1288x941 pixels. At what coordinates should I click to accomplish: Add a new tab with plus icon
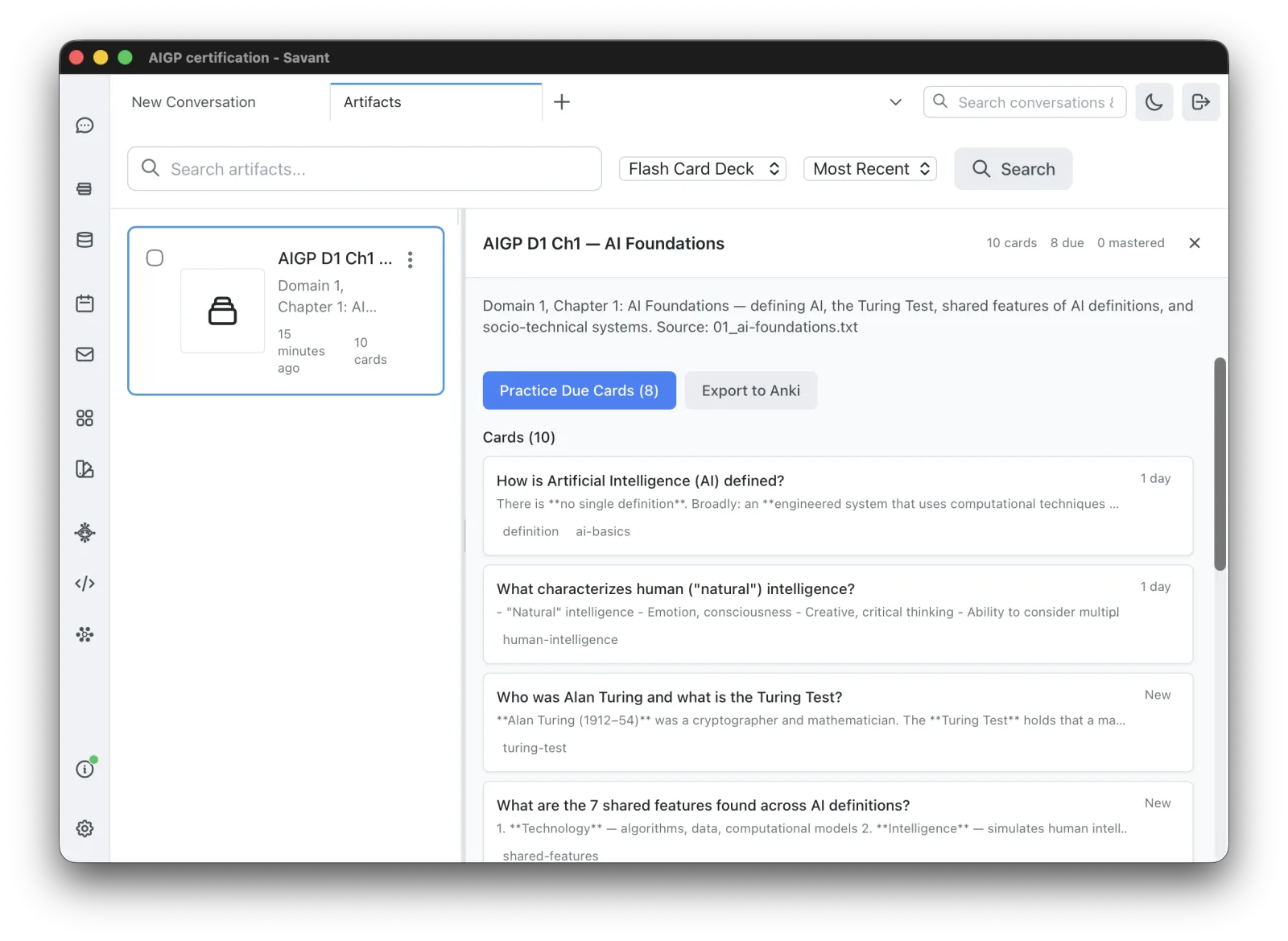562,102
